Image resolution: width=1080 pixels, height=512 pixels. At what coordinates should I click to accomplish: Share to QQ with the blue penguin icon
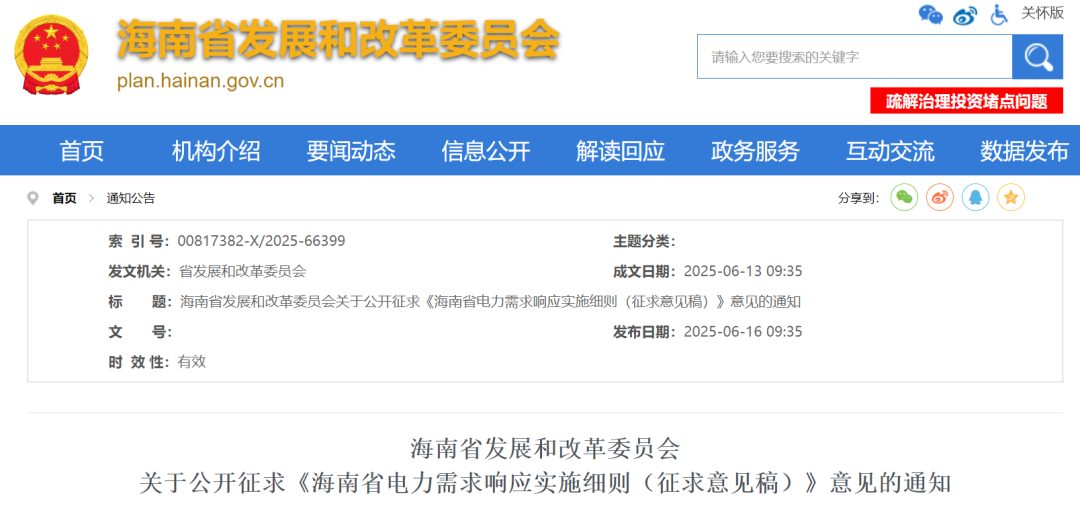click(x=975, y=198)
